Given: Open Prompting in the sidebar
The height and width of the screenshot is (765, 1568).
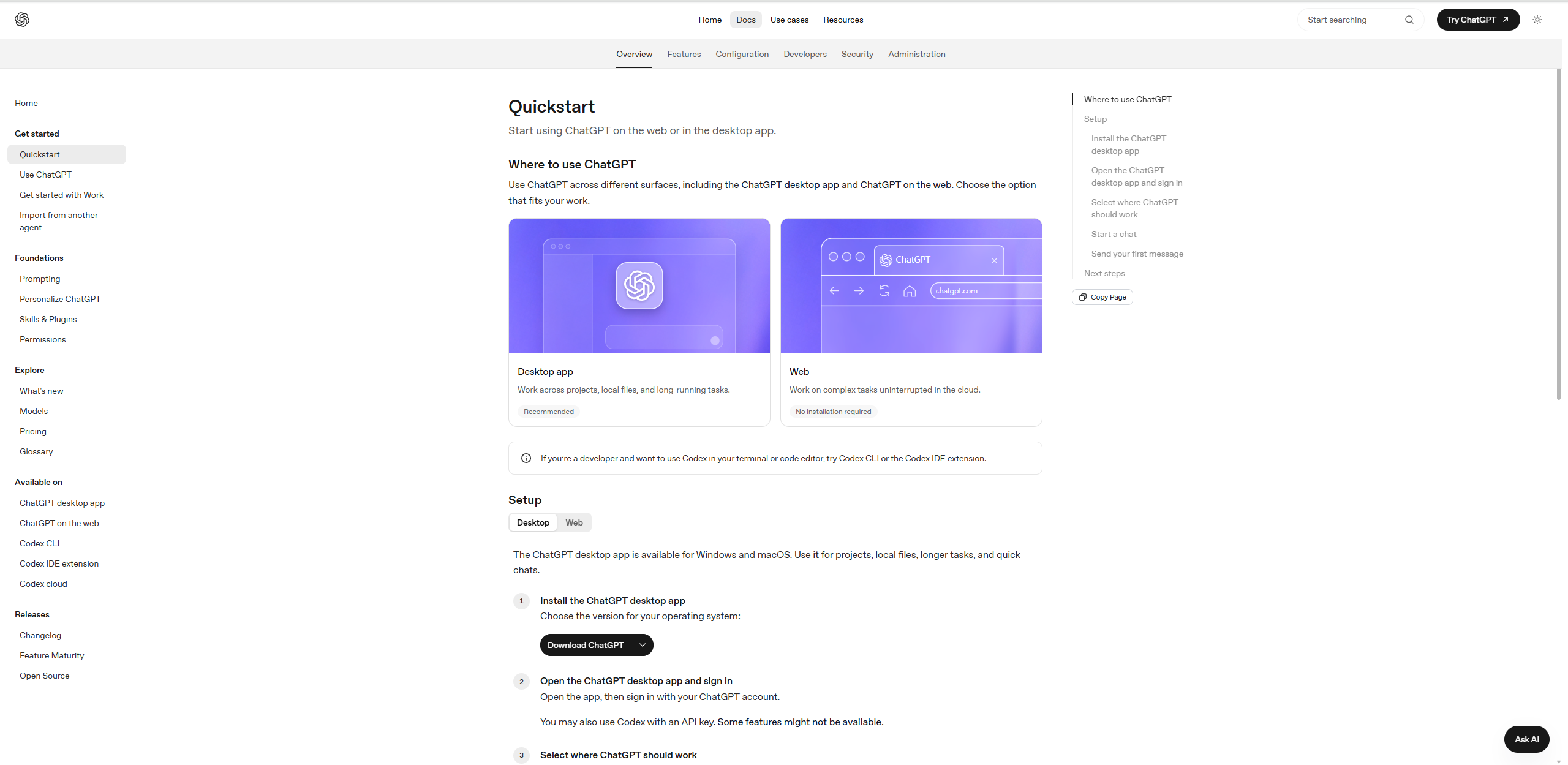Looking at the screenshot, I should tap(40, 279).
